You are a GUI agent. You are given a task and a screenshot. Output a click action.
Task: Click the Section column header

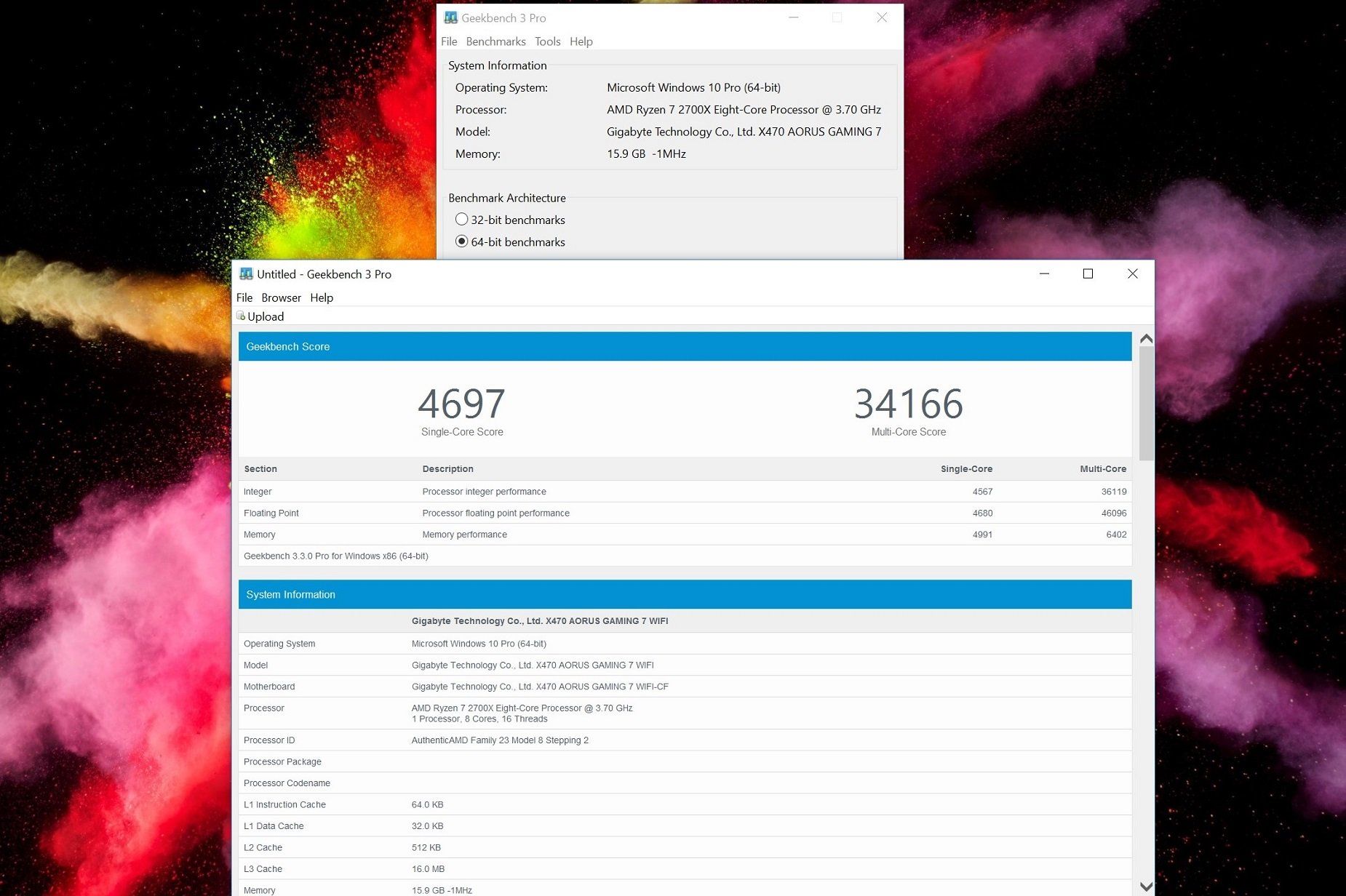coord(260,469)
